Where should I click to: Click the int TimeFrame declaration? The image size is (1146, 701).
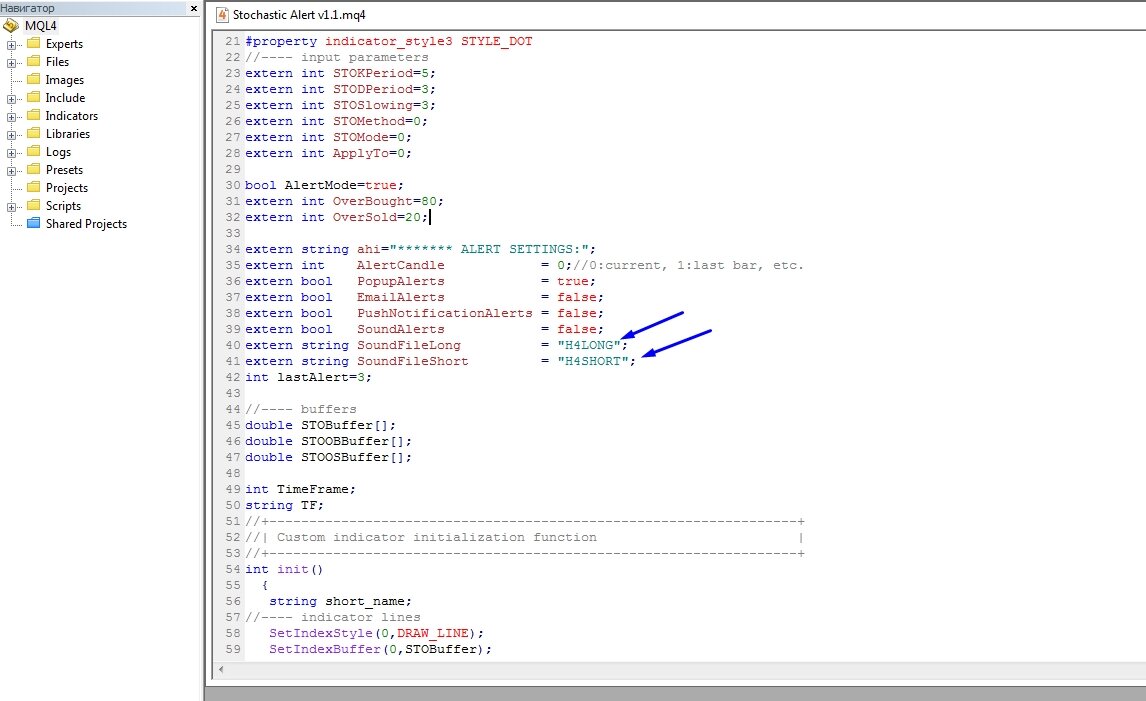[x=300, y=489]
